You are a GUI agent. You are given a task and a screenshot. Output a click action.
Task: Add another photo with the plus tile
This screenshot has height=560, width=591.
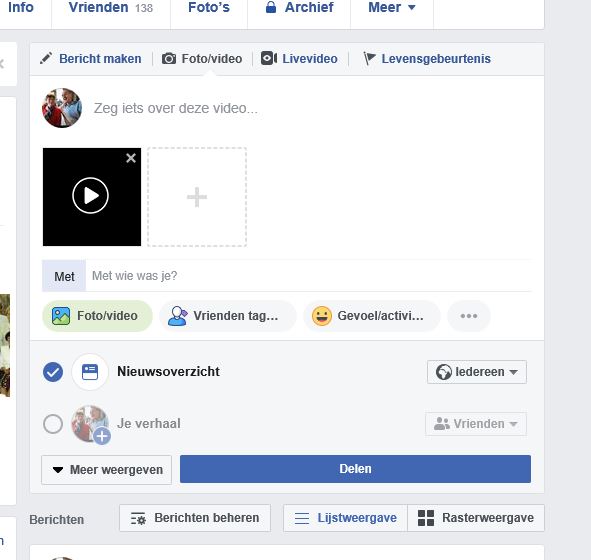pyautogui.click(x=197, y=197)
